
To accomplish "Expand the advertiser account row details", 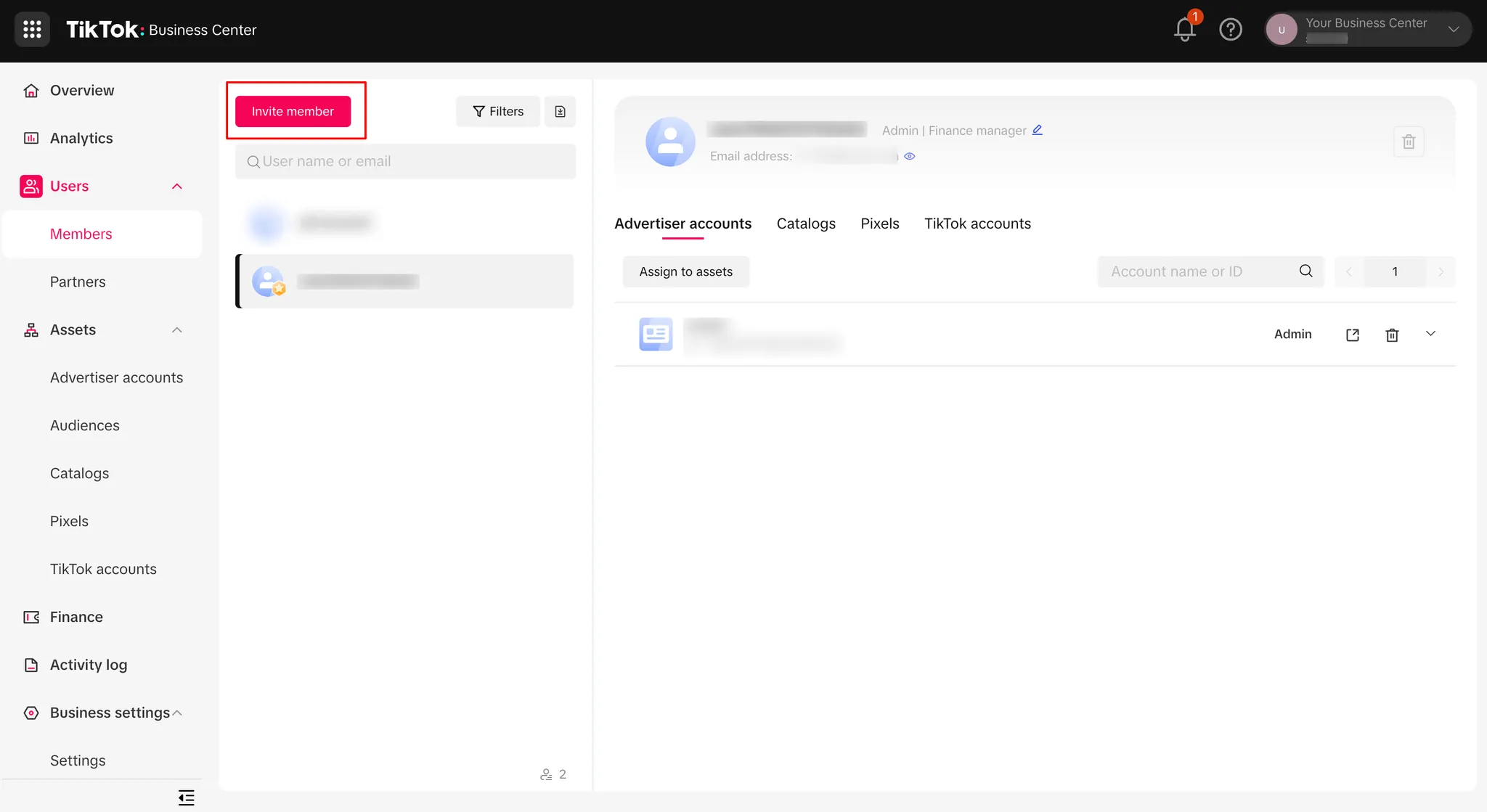I will coord(1430,334).
